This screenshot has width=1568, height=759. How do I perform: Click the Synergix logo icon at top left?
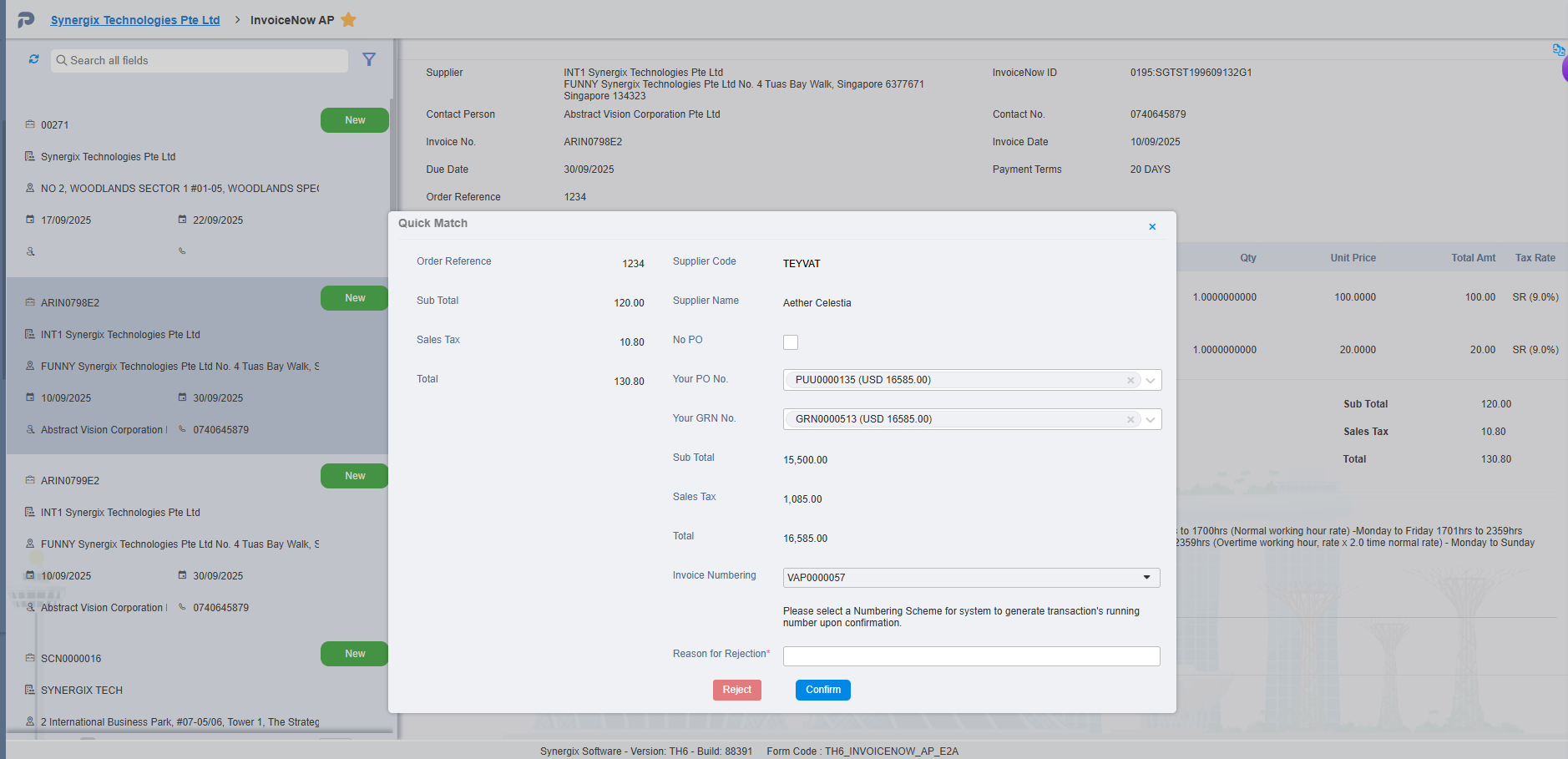[x=26, y=20]
